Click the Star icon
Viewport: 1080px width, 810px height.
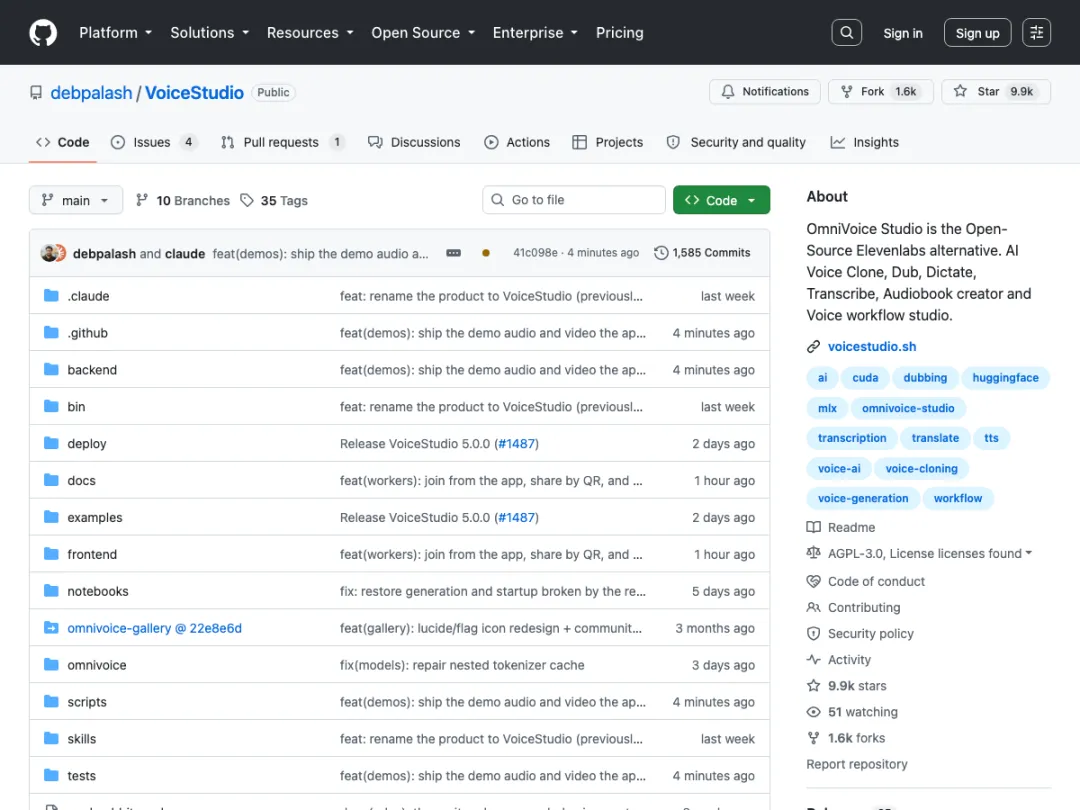click(960, 91)
